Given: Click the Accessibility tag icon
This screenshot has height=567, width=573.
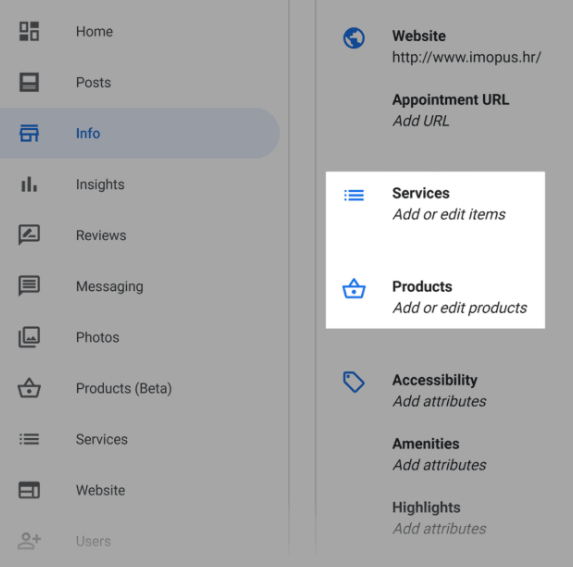Looking at the screenshot, I should point(354,382).
